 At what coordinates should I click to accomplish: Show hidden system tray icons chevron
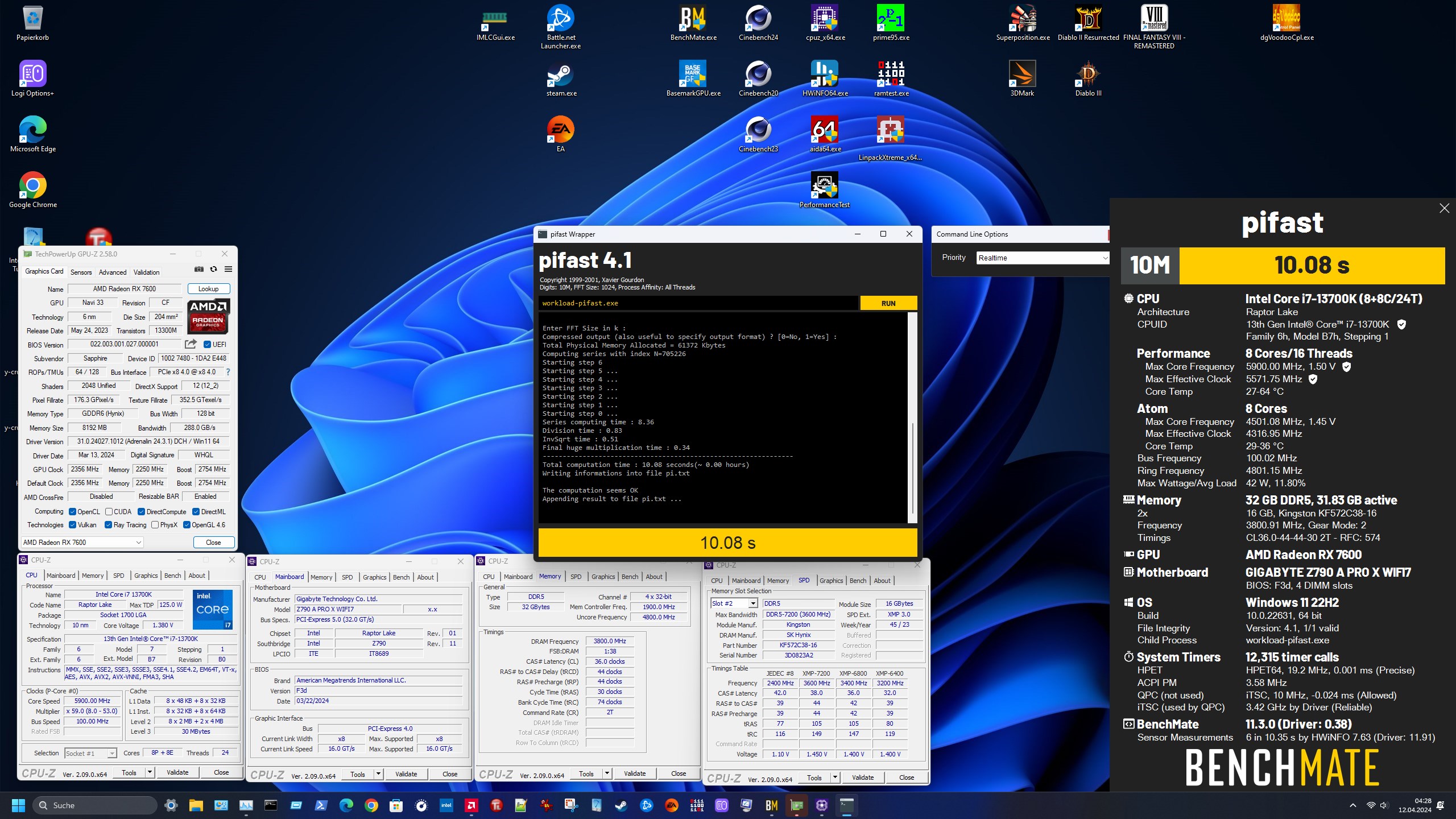pos(1353,805)
